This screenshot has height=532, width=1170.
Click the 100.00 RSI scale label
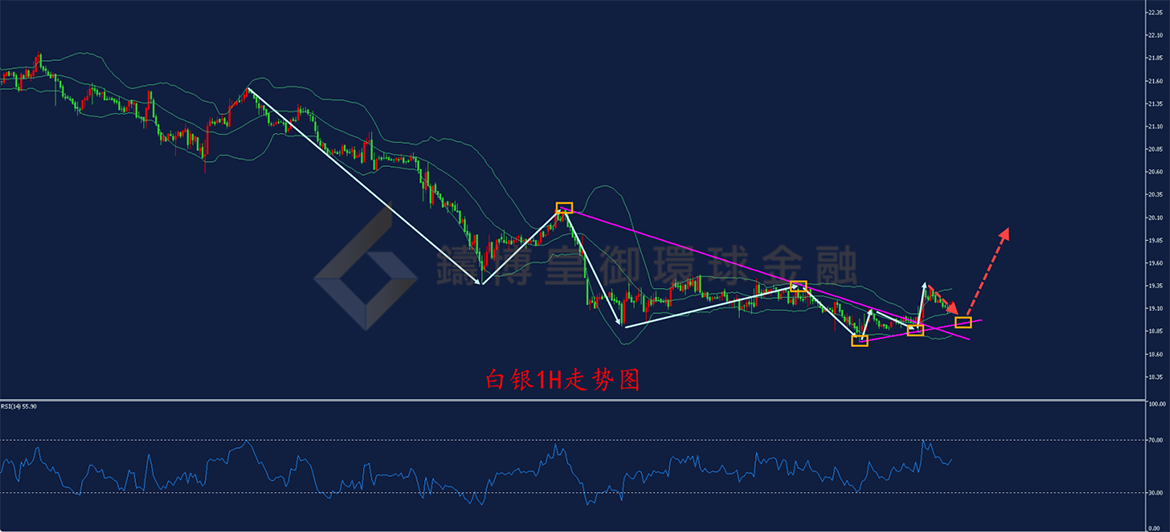pyautogui.click(x=1157, y=404)
